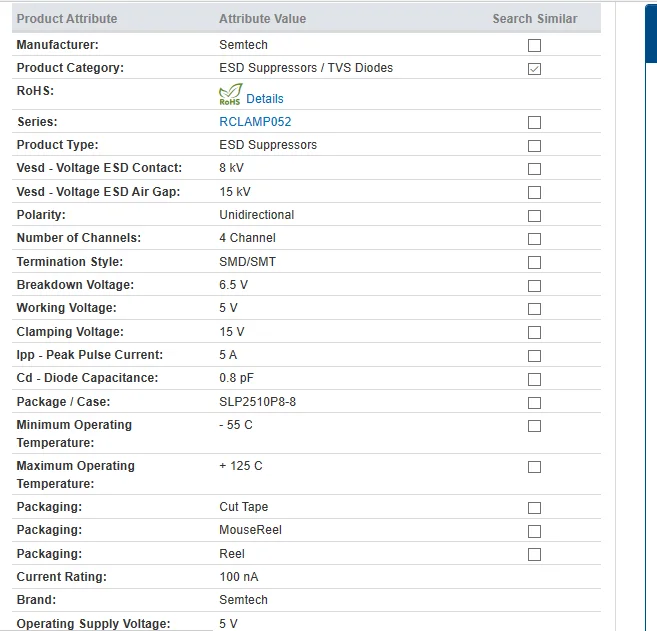
Task: Select the Vesd ESD Air Gap 15 kV checkbox
Action: pos(534,192)
